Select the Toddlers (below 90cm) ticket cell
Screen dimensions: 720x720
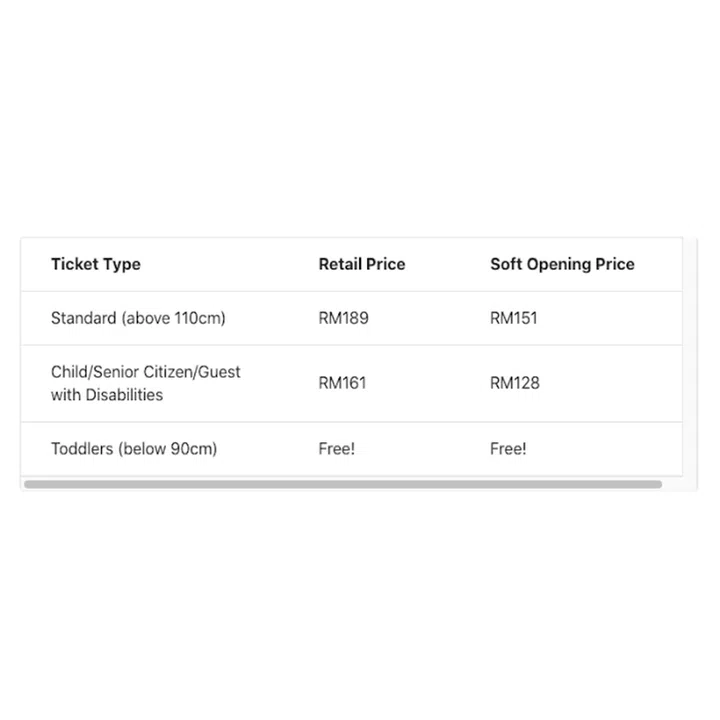(134, 449)
